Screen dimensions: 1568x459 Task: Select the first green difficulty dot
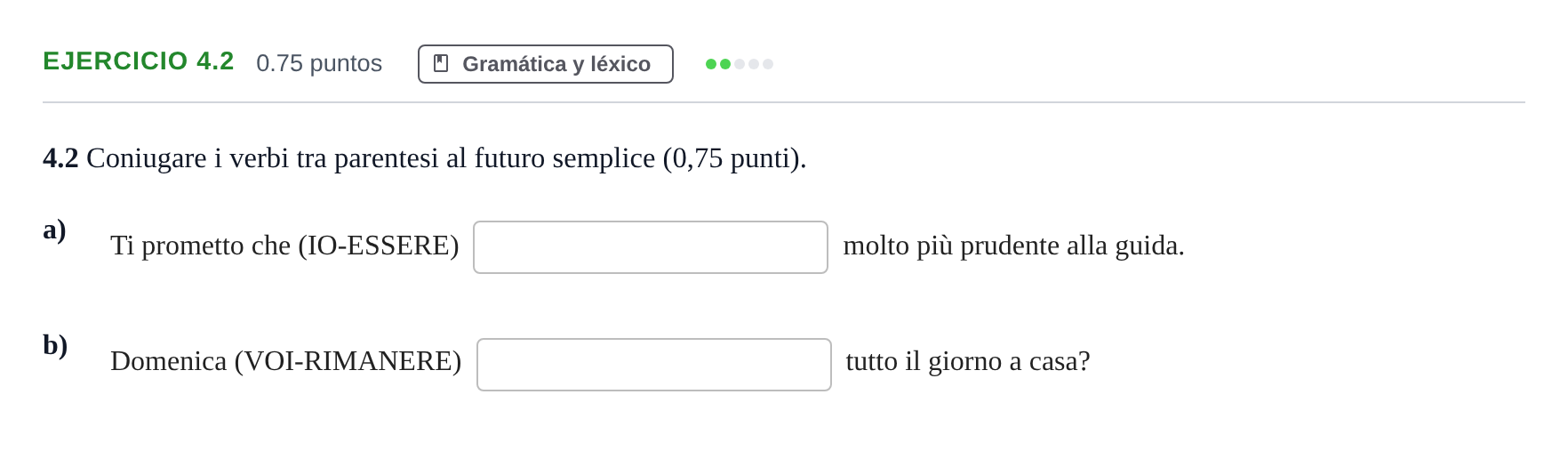click(711, 64)
